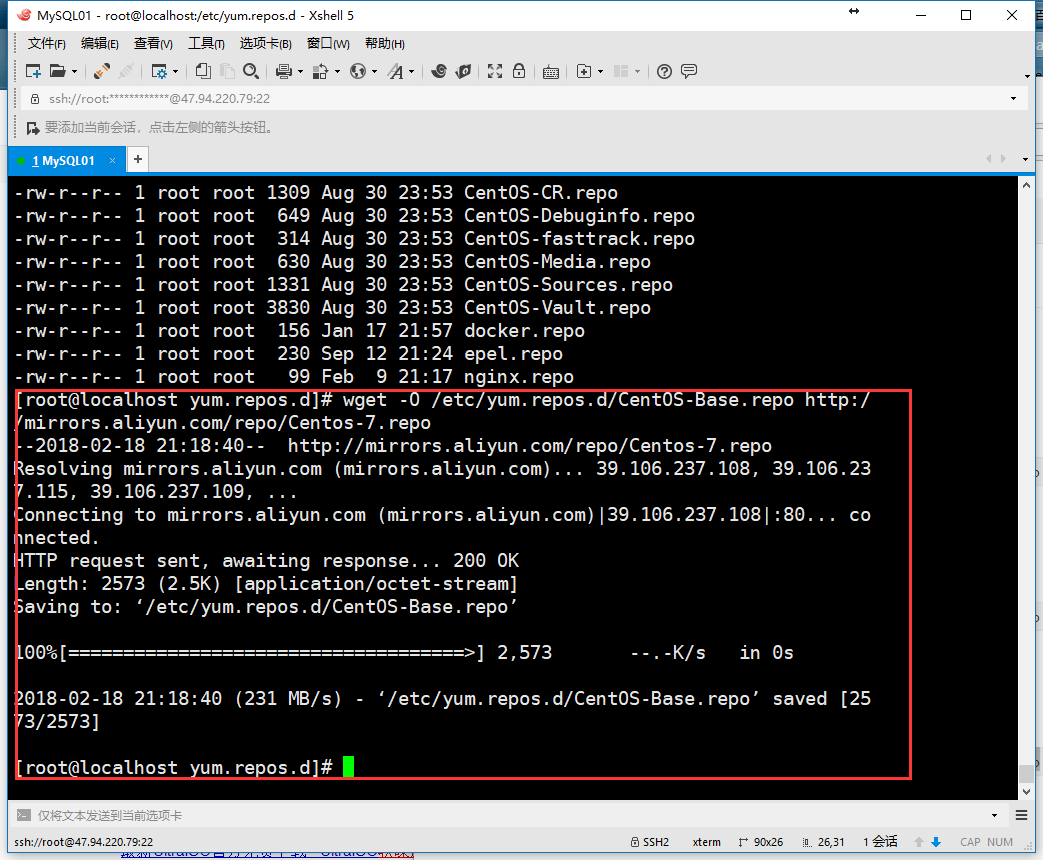Expand the new tab group dropdown arrow
The width and height of the screenshot is (1043, 860).
601,71
